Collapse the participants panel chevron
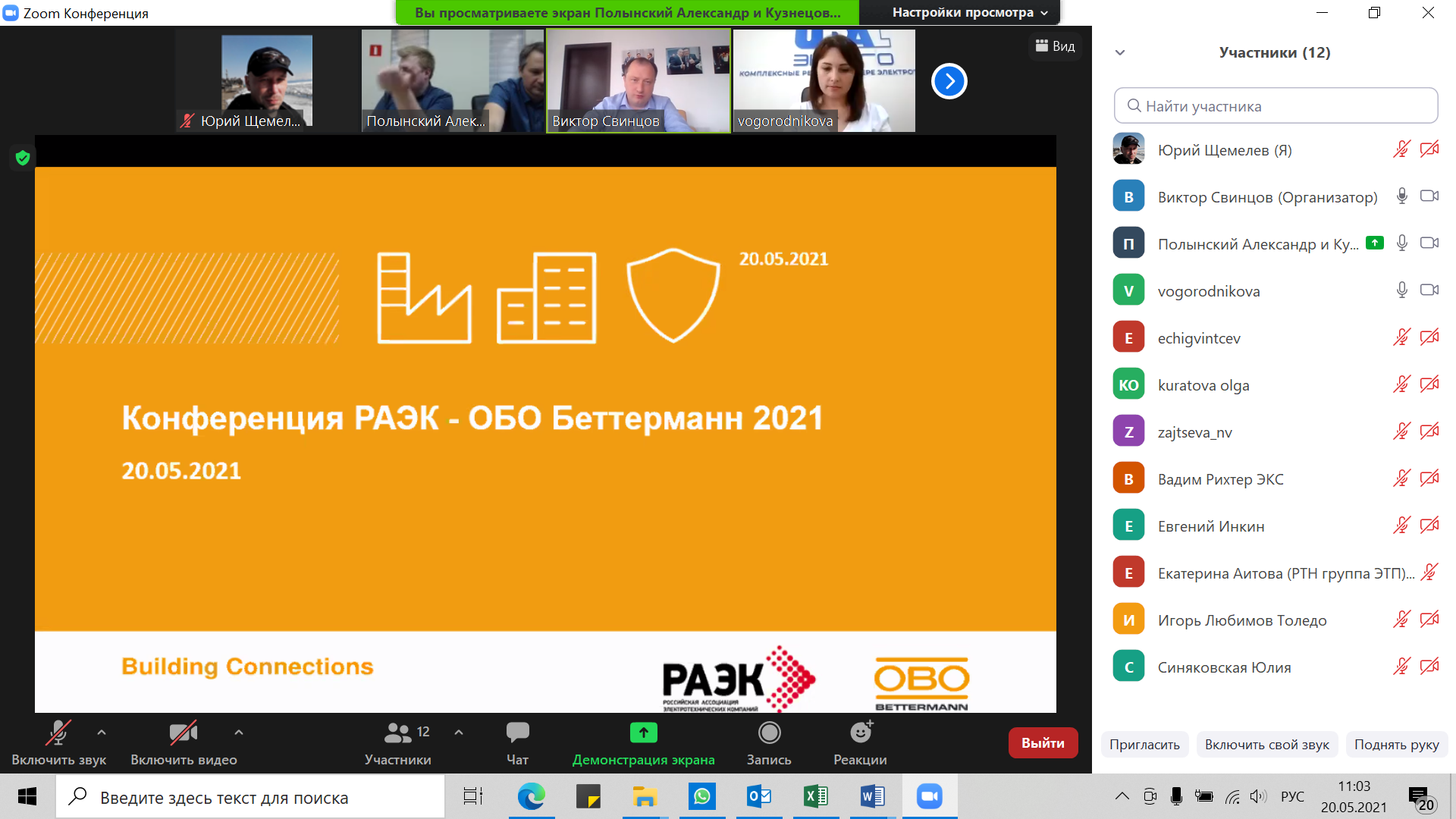 [1120, 52]
